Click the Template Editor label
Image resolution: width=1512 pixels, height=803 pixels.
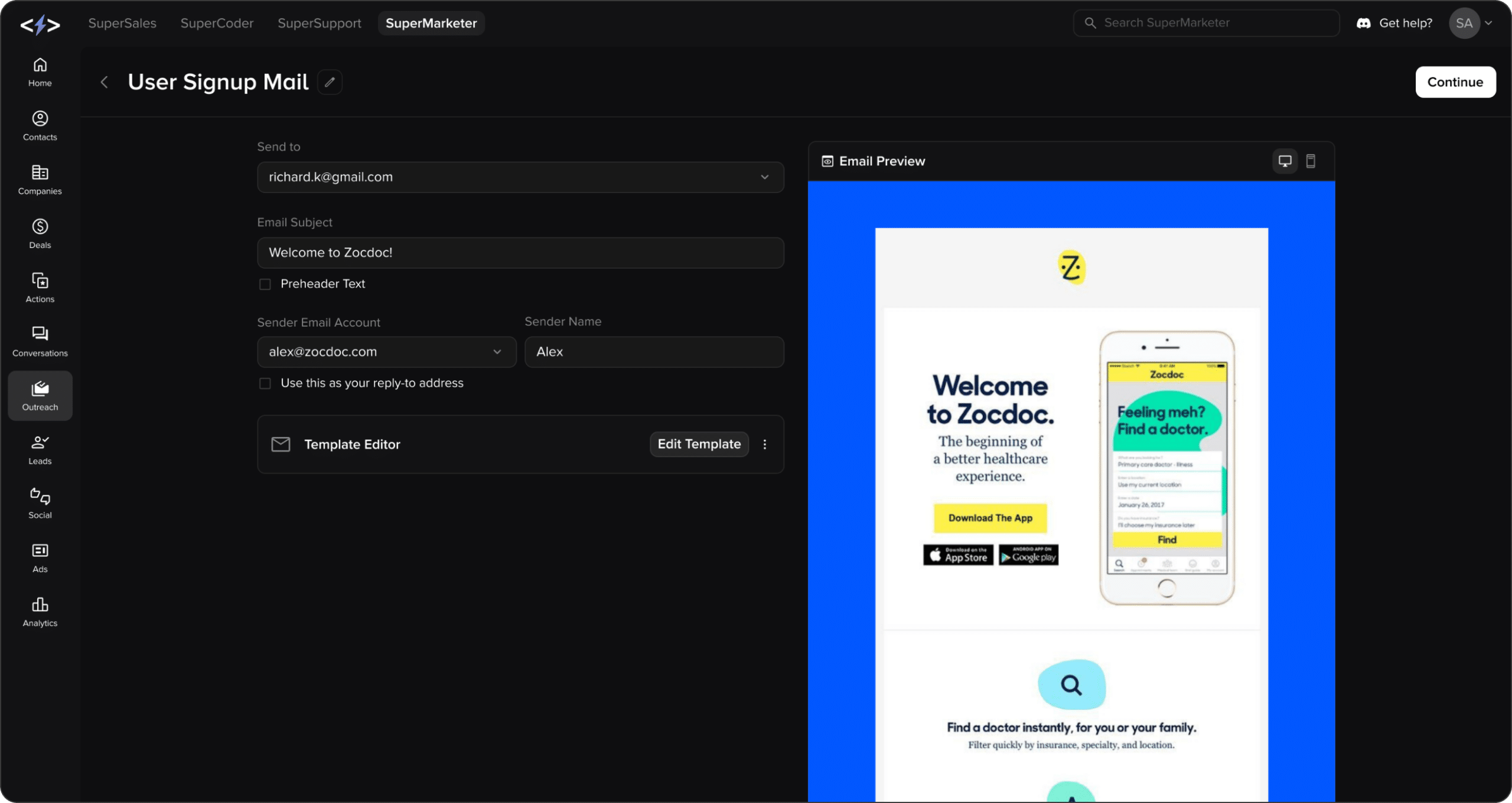pos(352,445)
